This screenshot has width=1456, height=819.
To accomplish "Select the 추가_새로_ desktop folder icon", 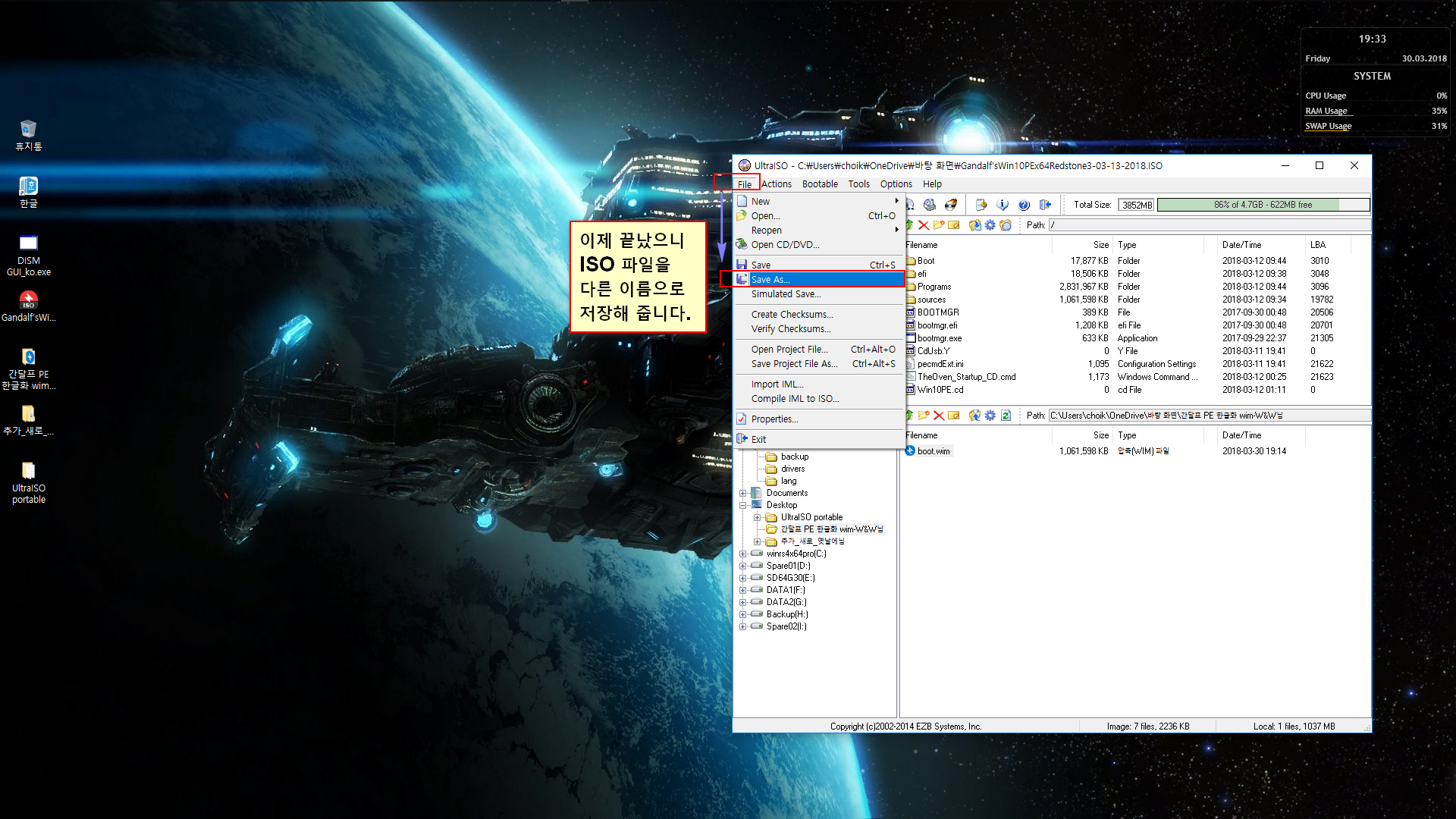I will point(29,420).
